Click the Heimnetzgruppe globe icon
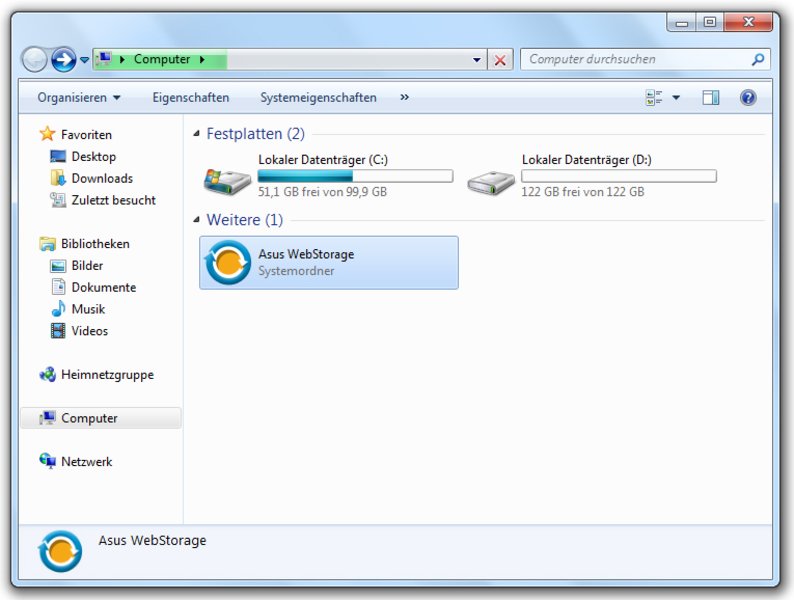The image size is (794, 600). (48, 375)
